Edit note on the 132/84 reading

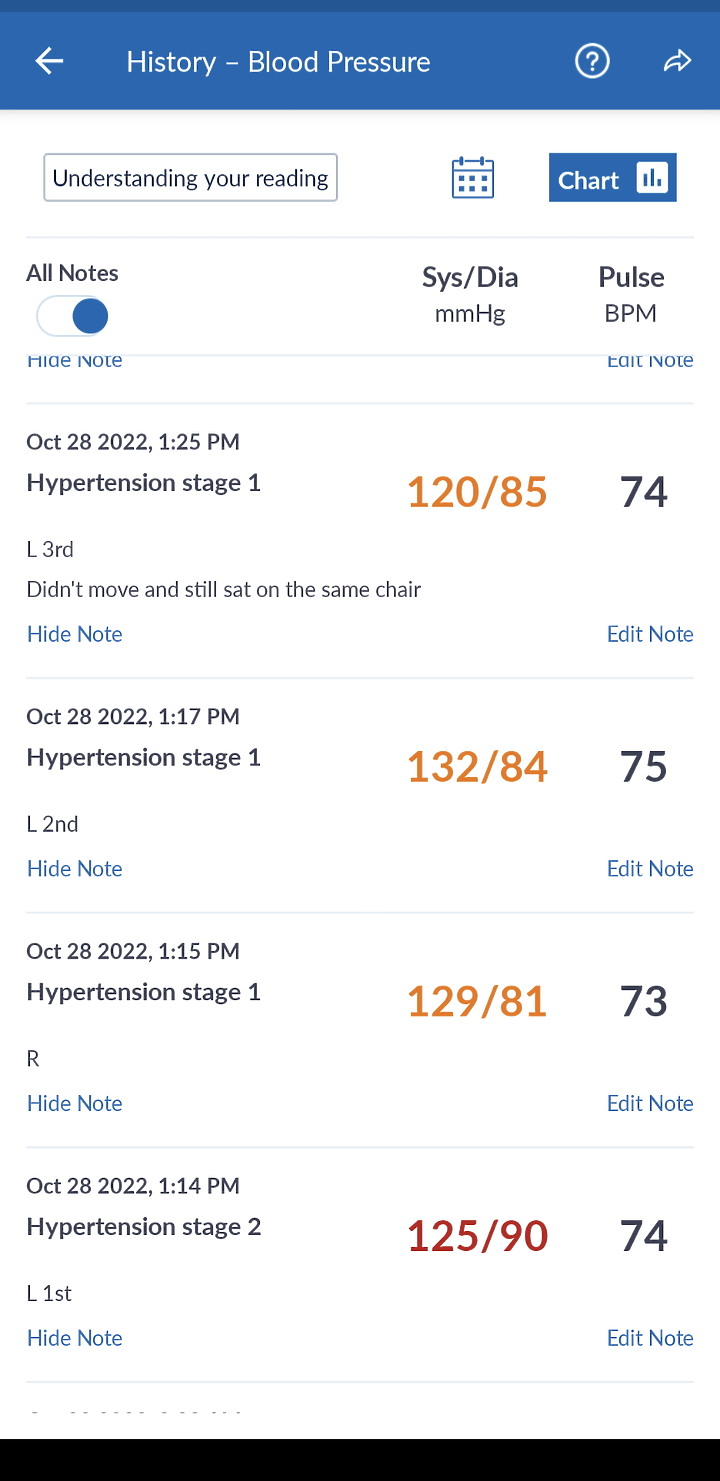click(x=650, y=869)
